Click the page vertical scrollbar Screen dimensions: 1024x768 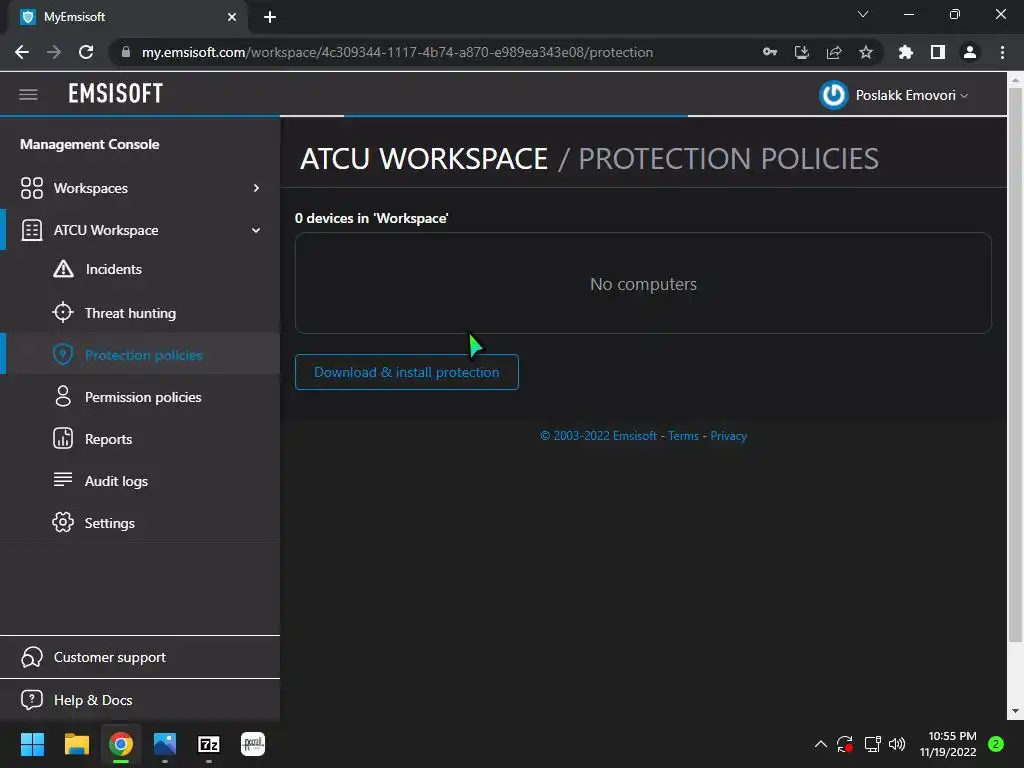(1015, 366)
